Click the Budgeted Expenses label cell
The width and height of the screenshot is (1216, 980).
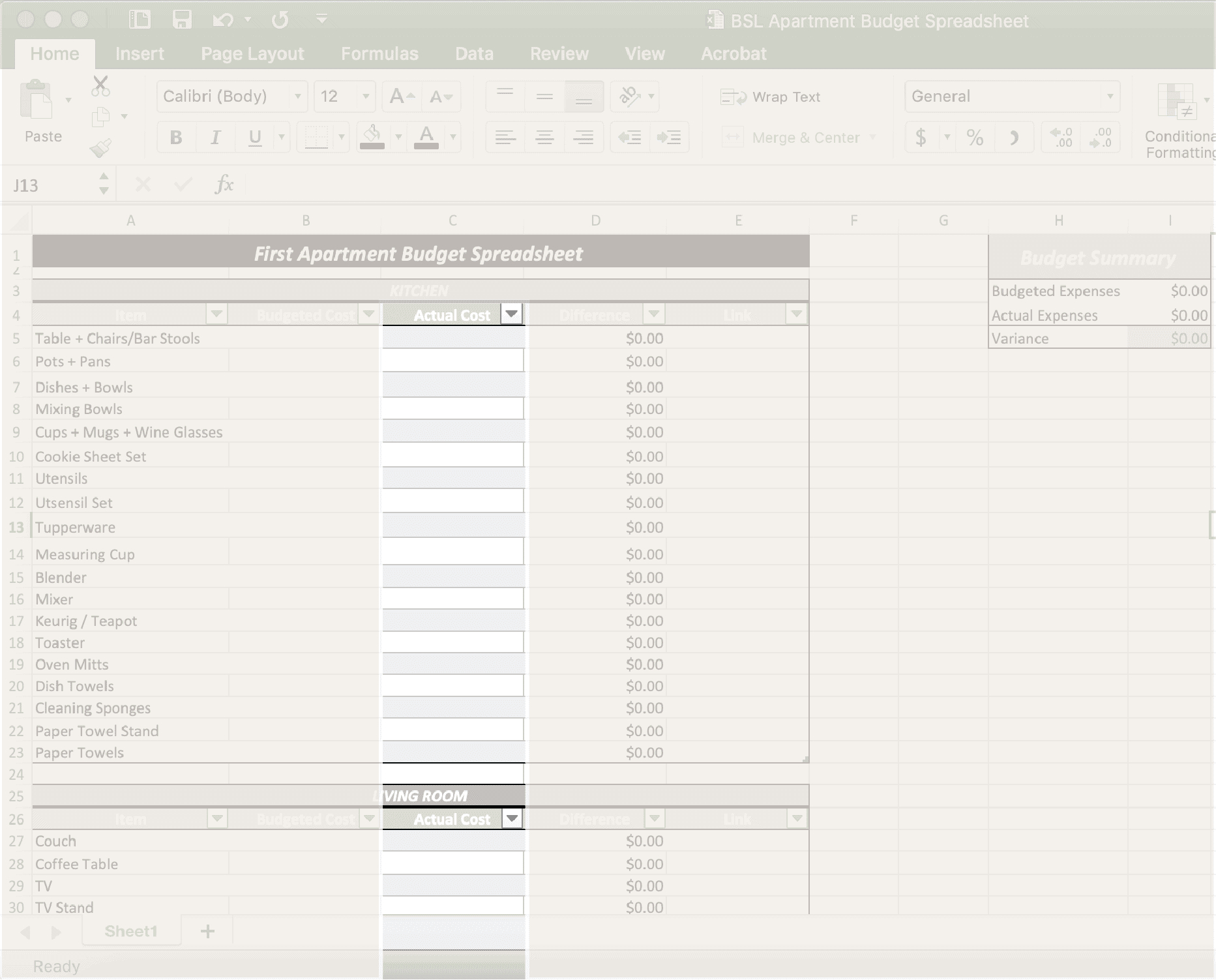(1058, 291)
